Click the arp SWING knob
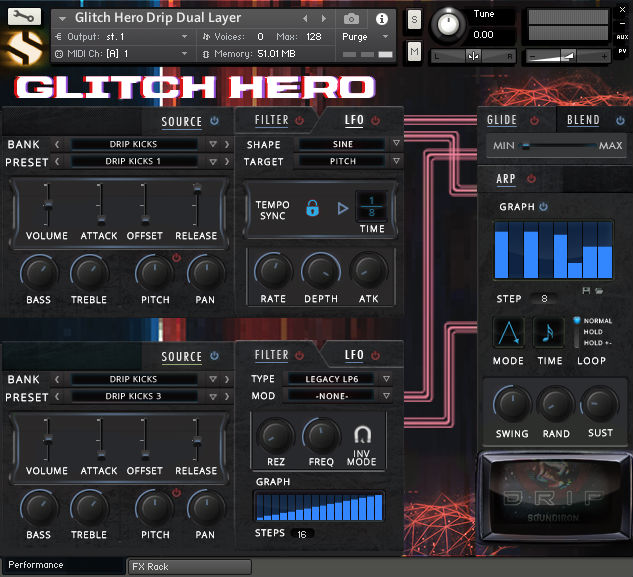 coord(512,405)
